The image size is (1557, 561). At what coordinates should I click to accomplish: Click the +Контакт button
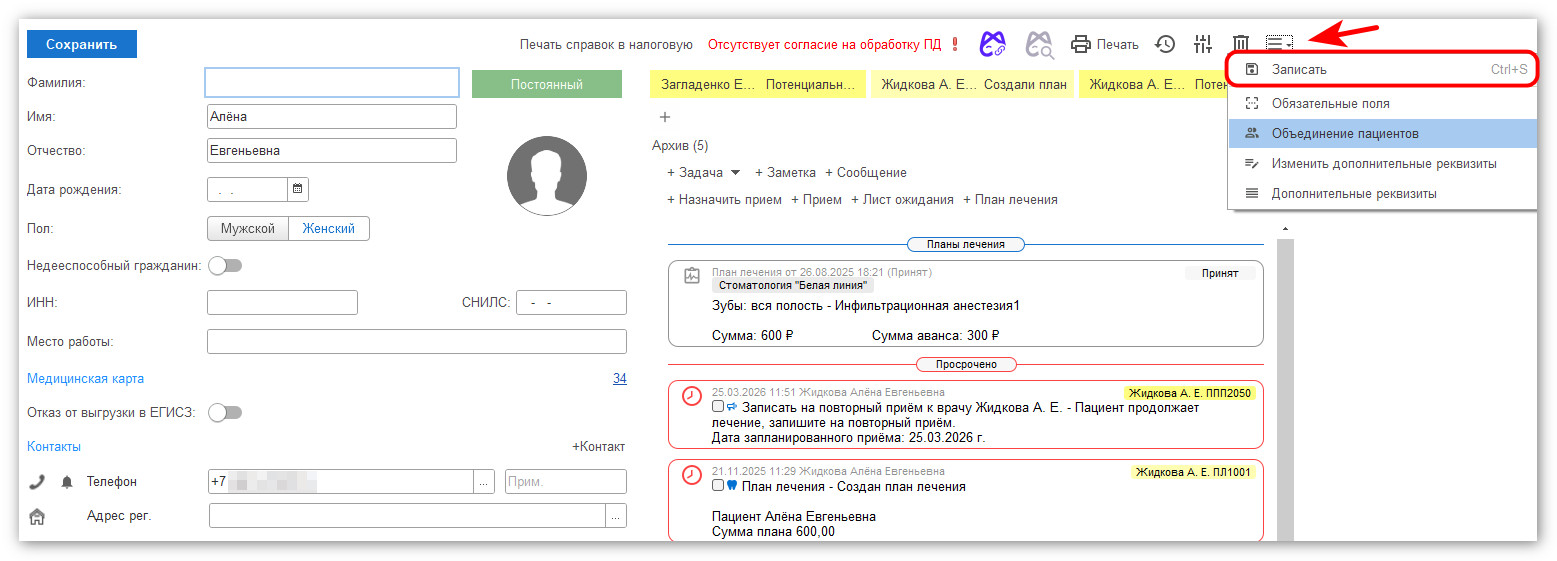tap(598, 447)
